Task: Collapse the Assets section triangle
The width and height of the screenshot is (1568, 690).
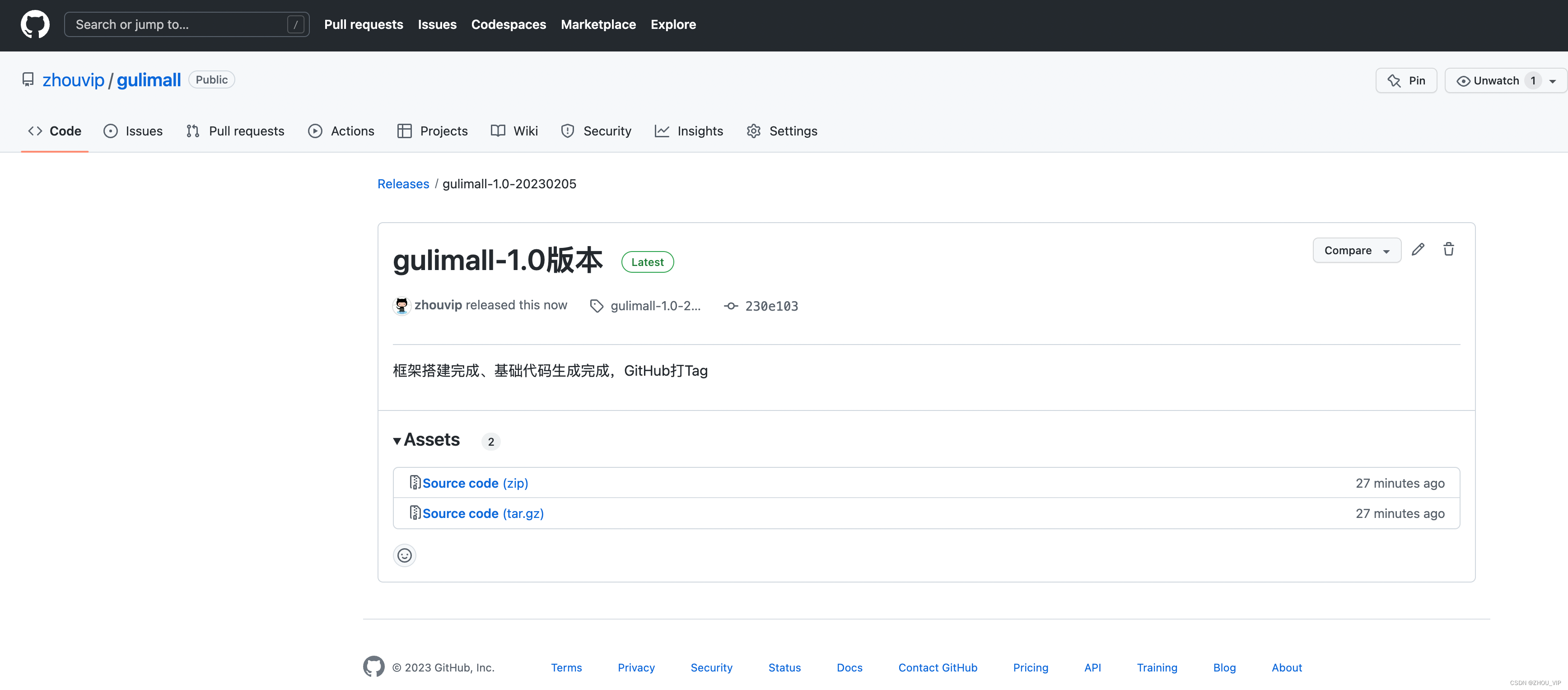Action: 397,441
